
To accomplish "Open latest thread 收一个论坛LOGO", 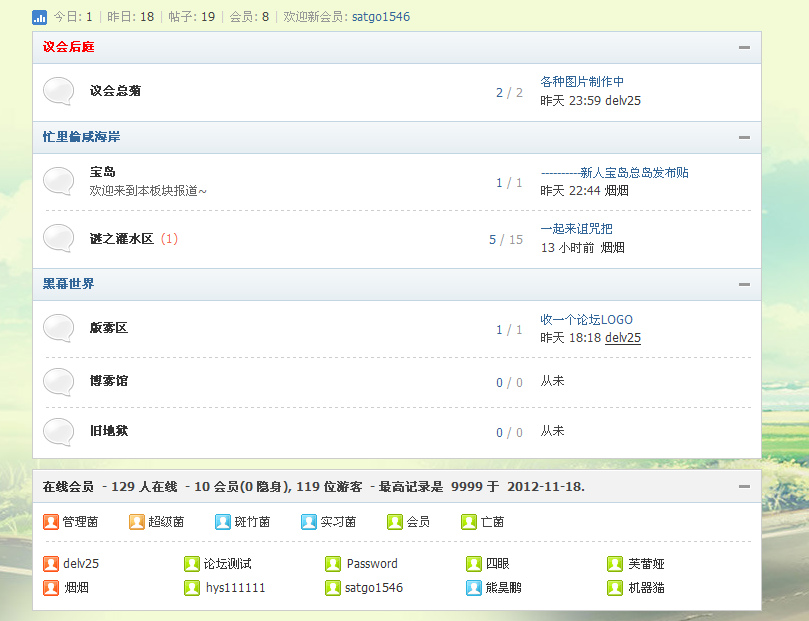I will 587,320.
